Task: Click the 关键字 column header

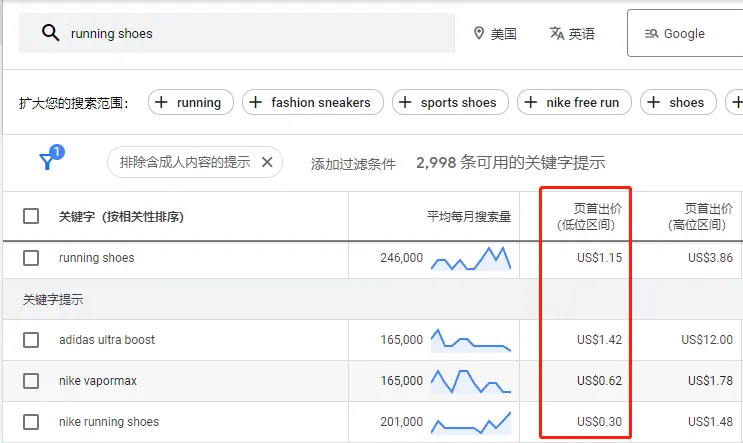Action: point(120,216)
